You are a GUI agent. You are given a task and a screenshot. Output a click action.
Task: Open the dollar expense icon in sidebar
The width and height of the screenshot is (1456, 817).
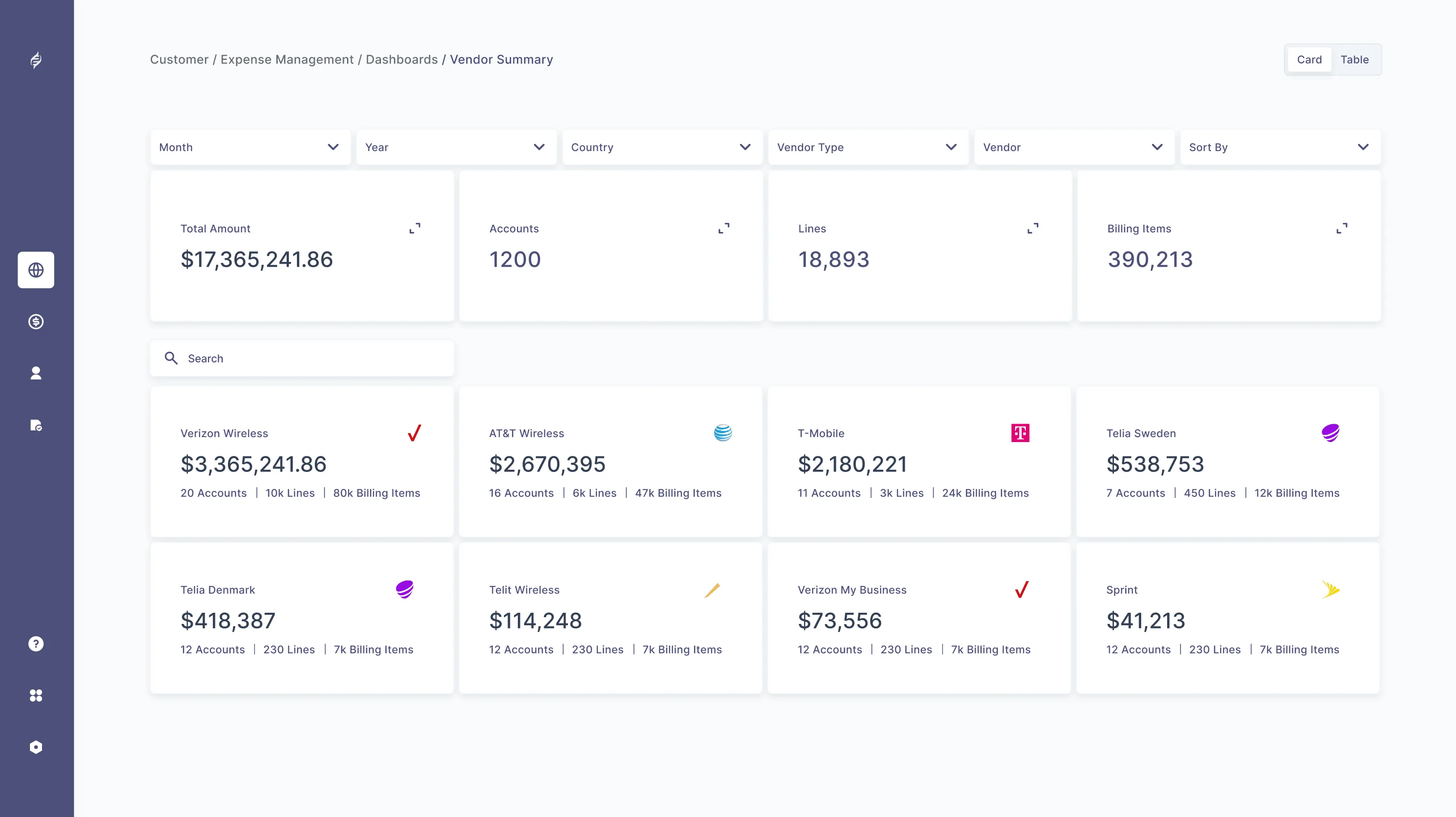click(36, 321)
